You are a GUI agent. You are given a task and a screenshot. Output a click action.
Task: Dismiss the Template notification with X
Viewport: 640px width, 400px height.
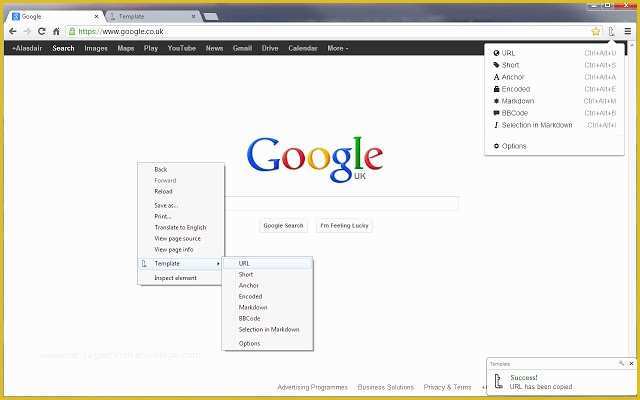point(631,363)
